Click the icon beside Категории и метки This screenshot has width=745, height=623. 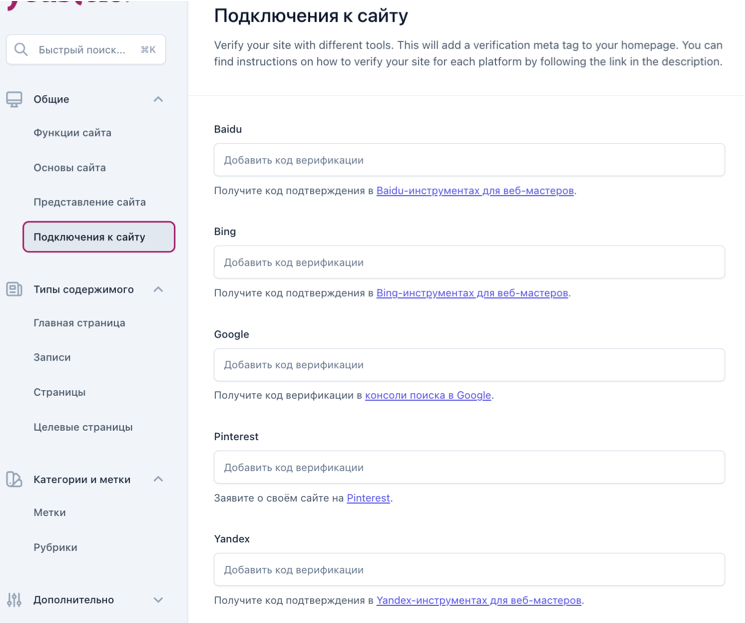tap(14, 479)
